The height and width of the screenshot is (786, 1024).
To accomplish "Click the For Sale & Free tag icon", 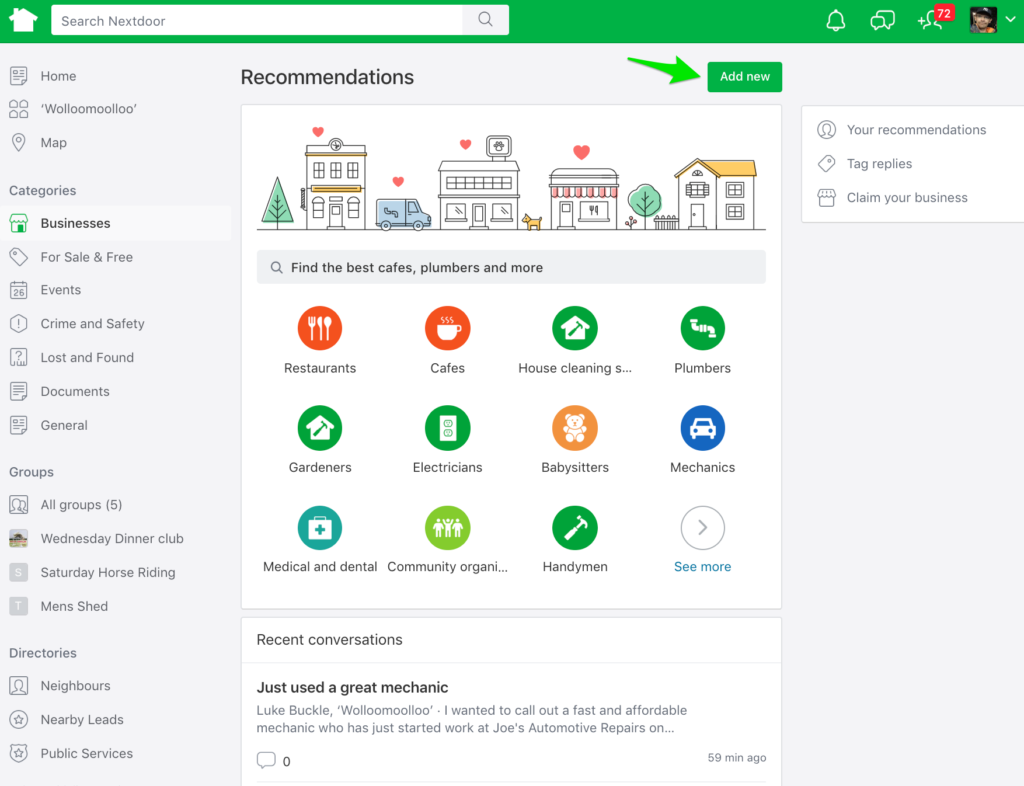I will [x=19, y=257].
